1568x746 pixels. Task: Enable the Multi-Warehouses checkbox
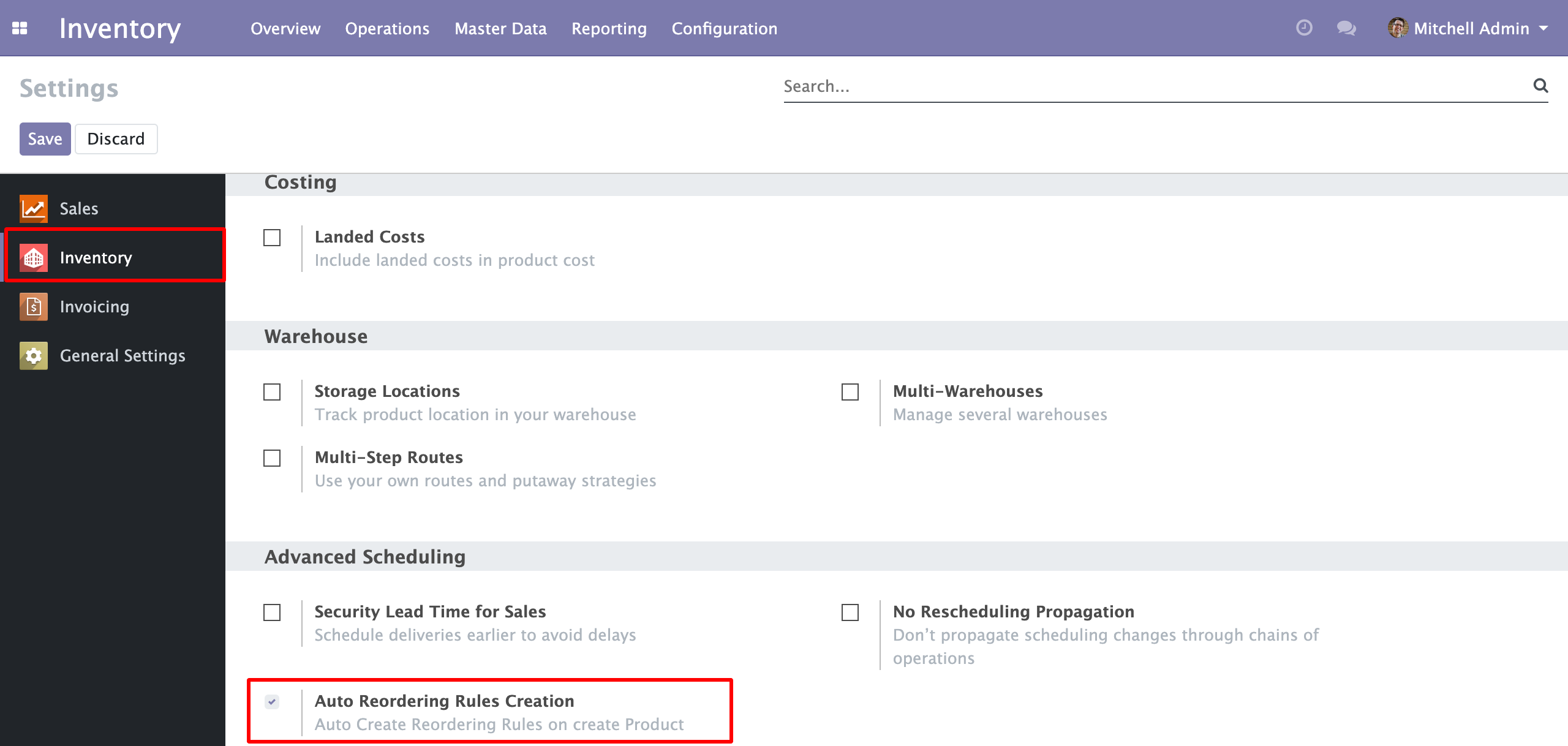click(850, 392)
